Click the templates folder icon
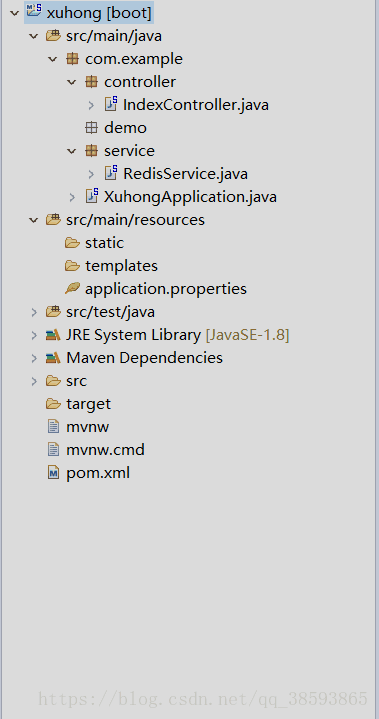This screenshot has width=379, height=719. pyautogui.click(x=72, y=265)
